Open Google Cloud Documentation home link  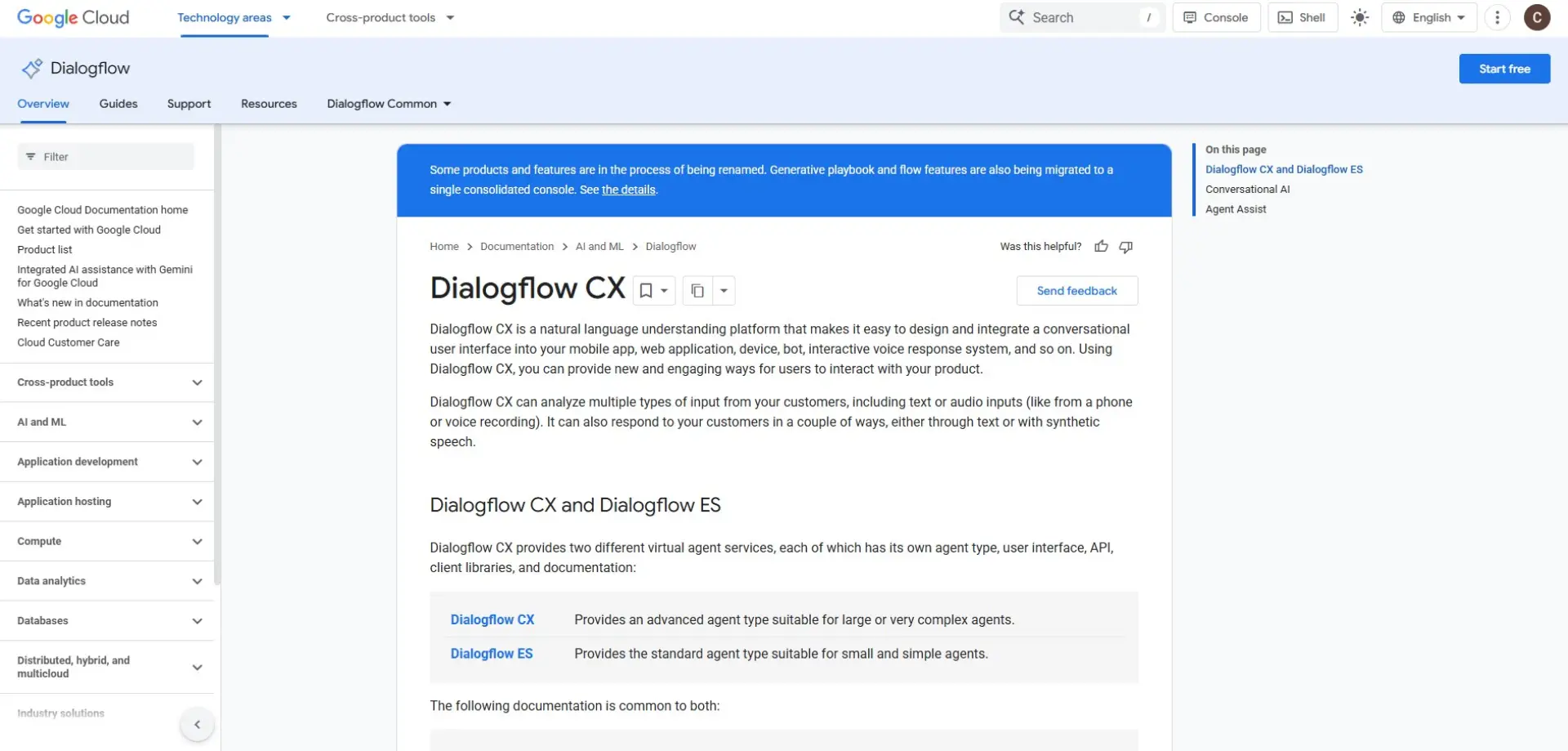[102, 210]
